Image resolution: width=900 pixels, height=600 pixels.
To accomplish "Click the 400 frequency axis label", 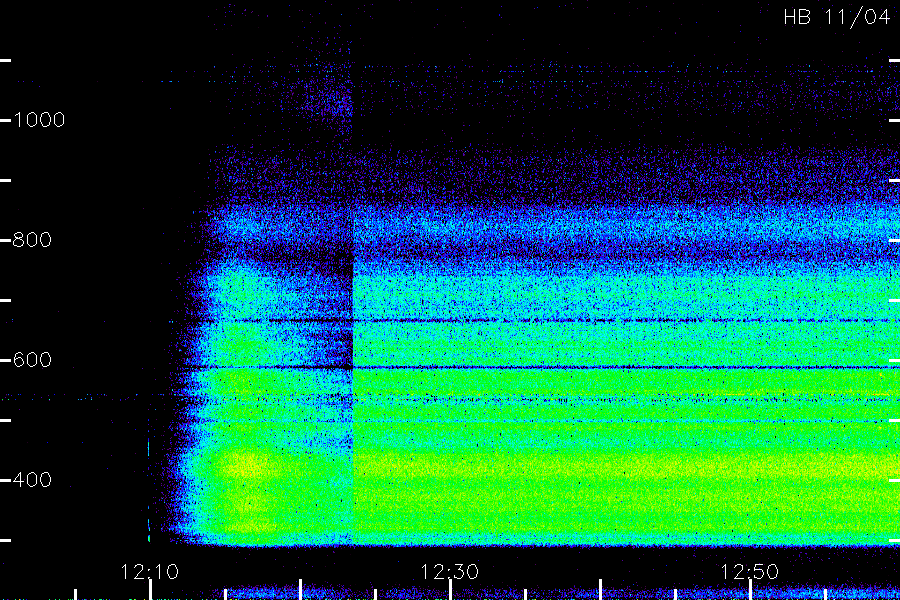I will pyautogui.click(x=32, y=480).
